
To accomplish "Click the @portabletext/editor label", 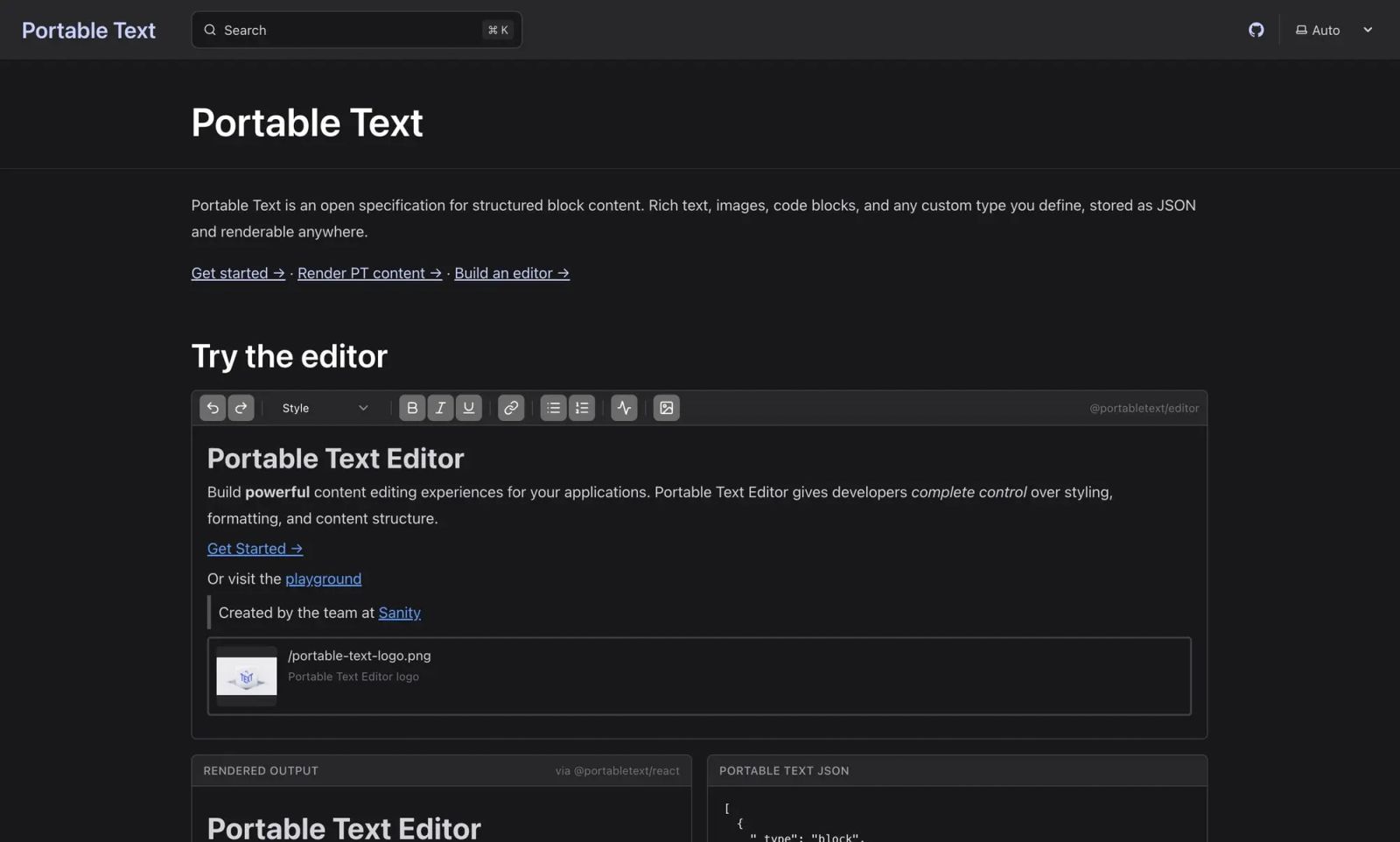I will click(1144, 408).
